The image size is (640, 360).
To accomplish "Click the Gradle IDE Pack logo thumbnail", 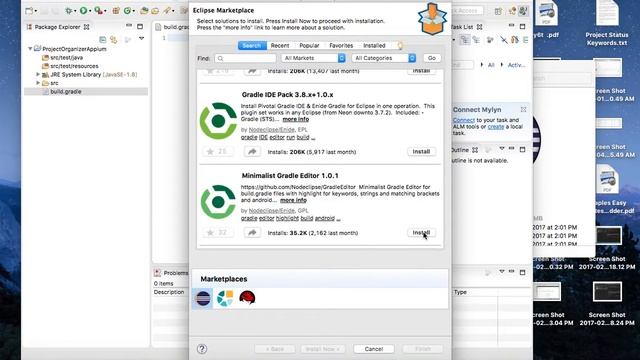I will tap(218, 121).
